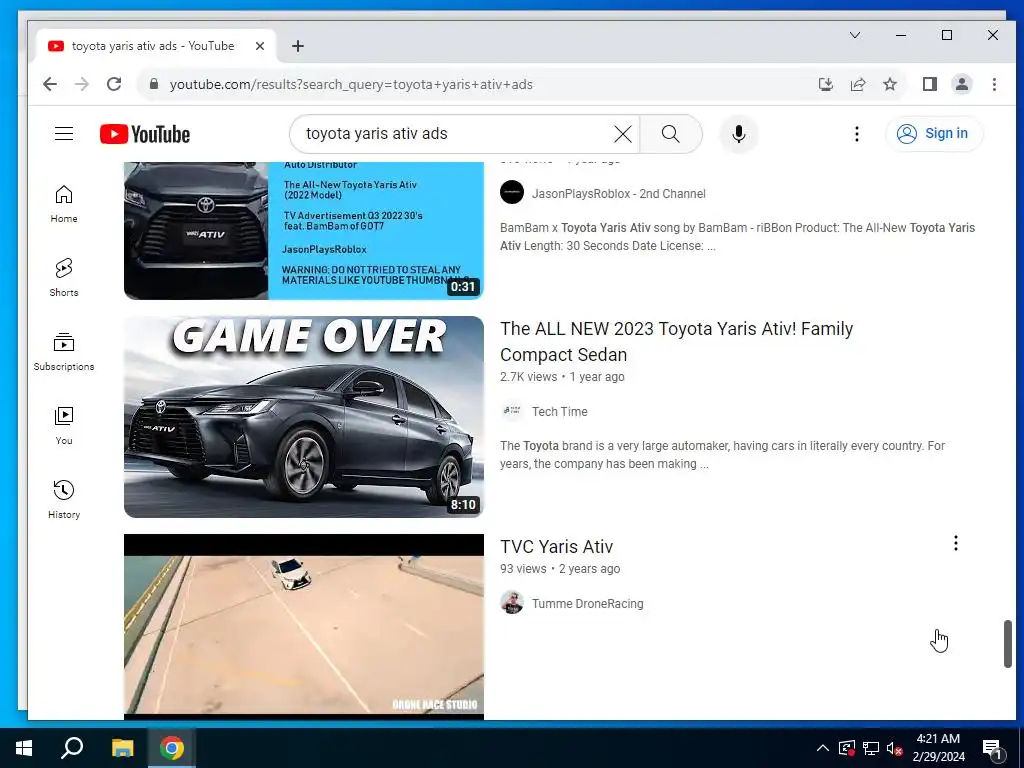
Task: Open Home in the sidebar
Action: 64,204
